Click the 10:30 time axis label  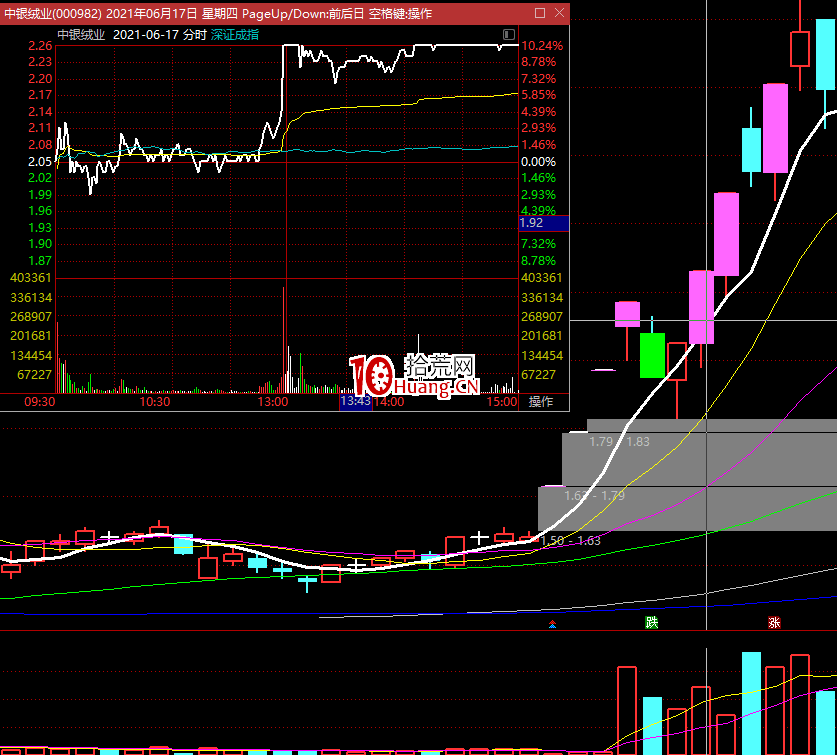[x=155, y=402]
